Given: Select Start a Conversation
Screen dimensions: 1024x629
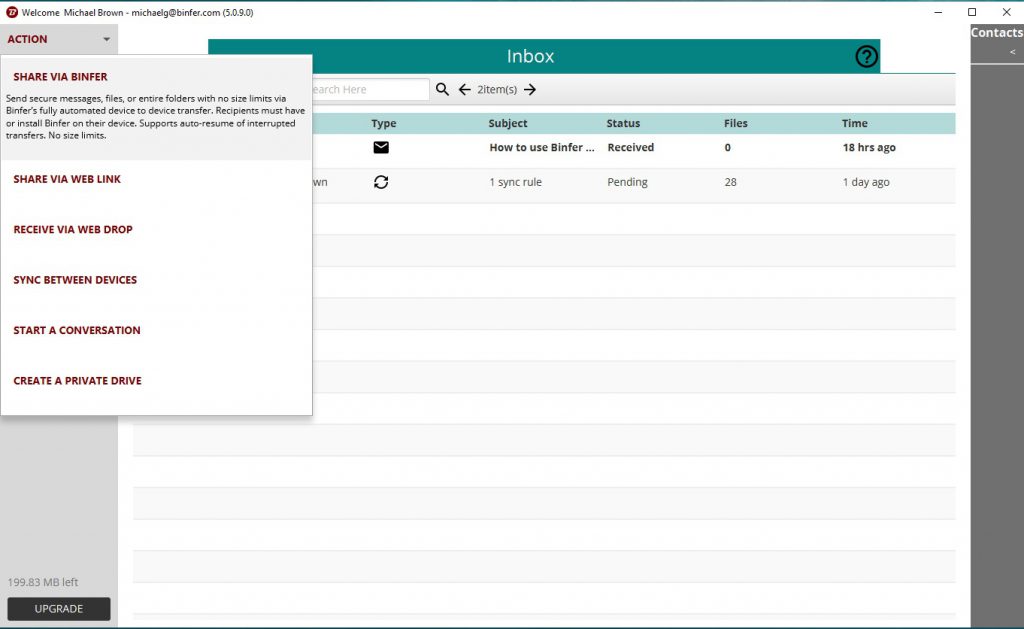Looking at the screenshot, I should point(77,330).
